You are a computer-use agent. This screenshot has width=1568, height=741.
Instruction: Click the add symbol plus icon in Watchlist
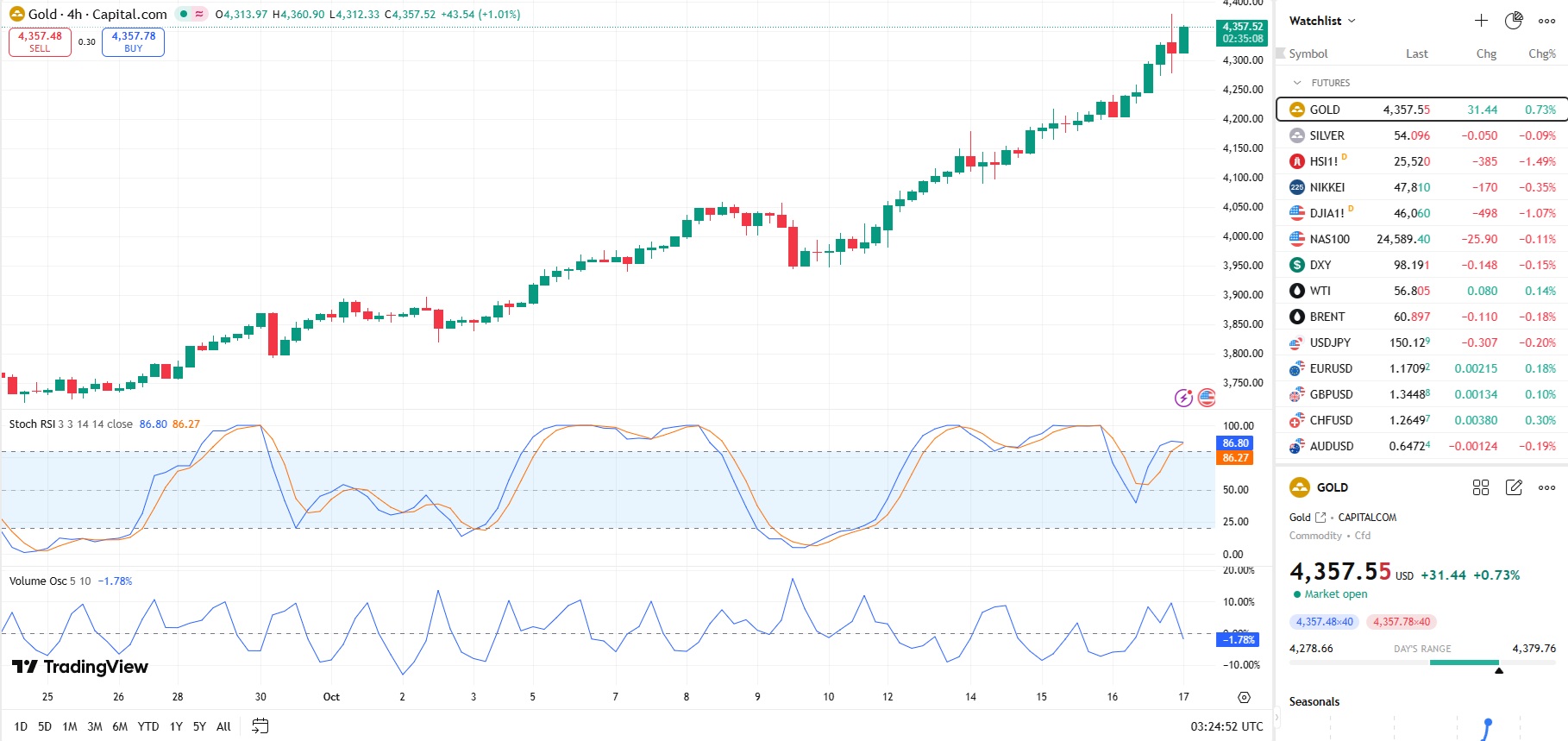pyautogui.click(x=1481, y=21)
